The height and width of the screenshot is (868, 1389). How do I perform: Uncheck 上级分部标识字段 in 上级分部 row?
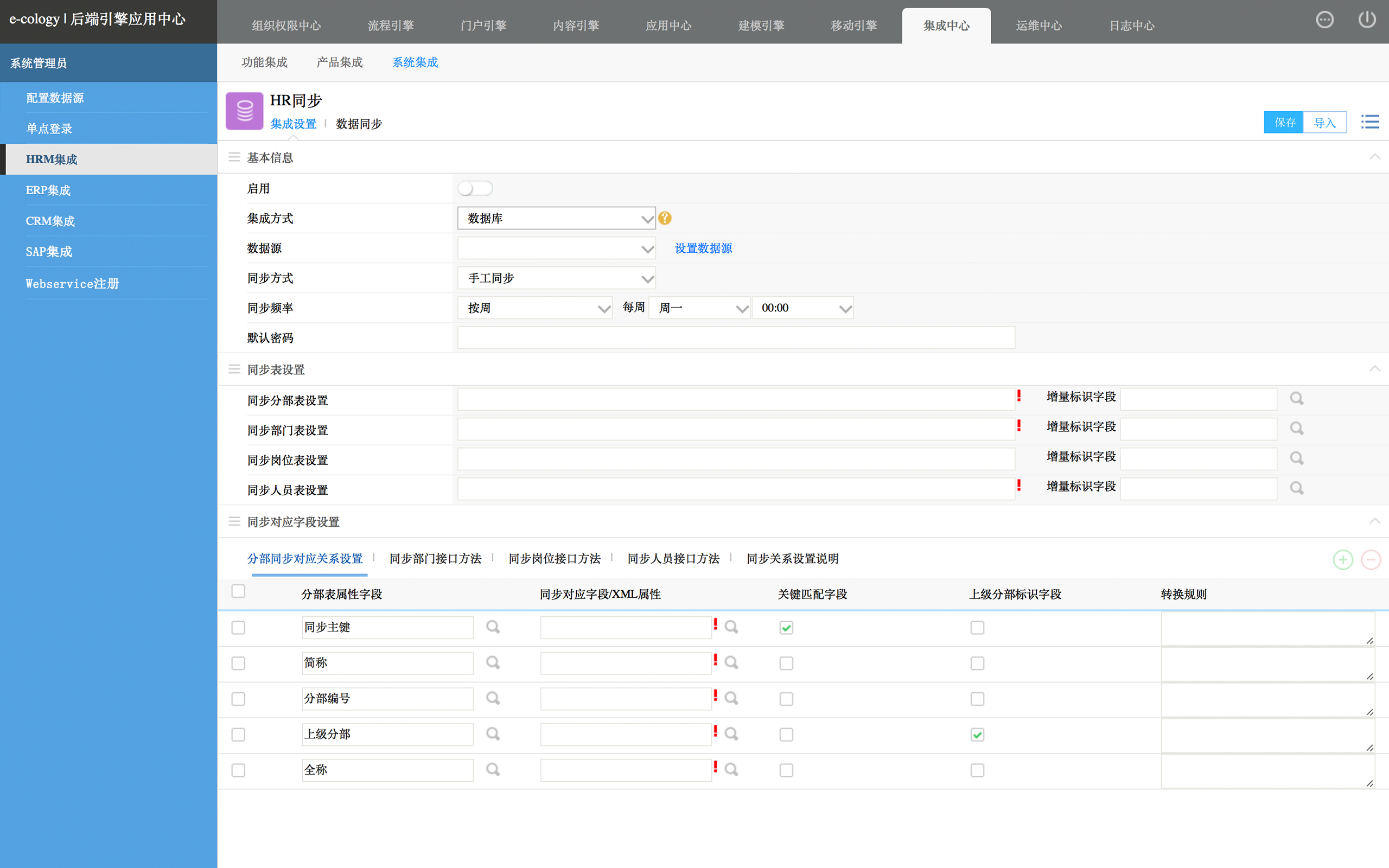click(x=977, y=735)
